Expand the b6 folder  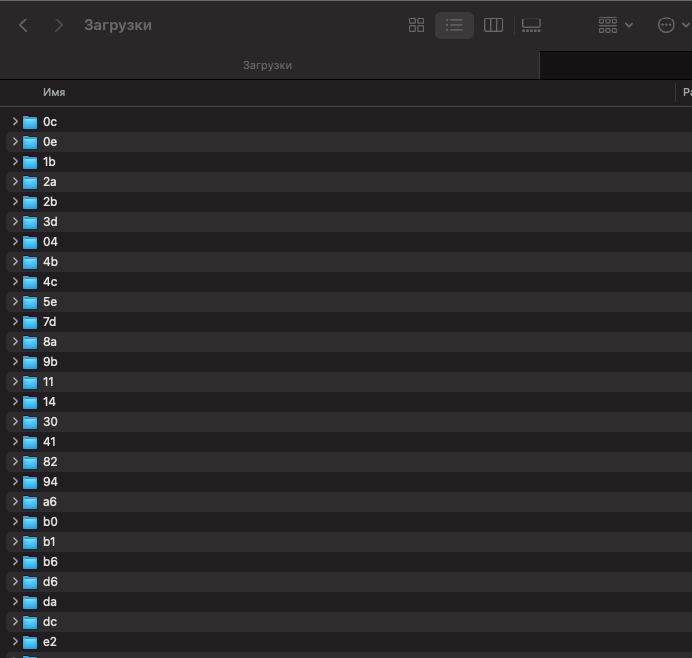click(x=15, y=561)
